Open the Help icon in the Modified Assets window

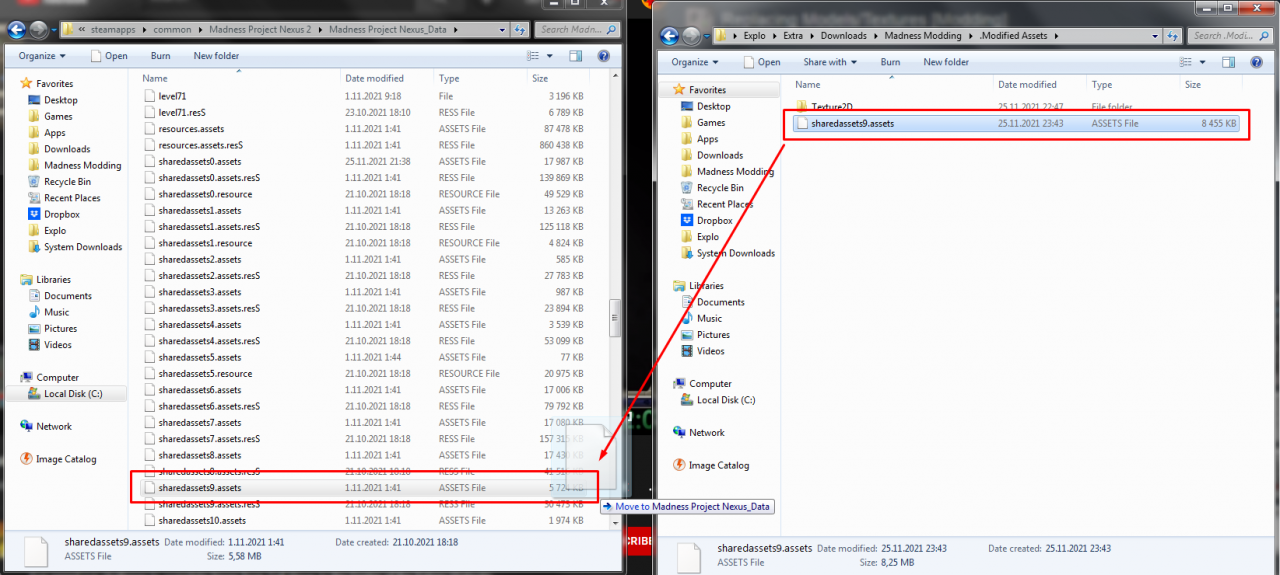pyautogui.click(x=1257, y=62)
